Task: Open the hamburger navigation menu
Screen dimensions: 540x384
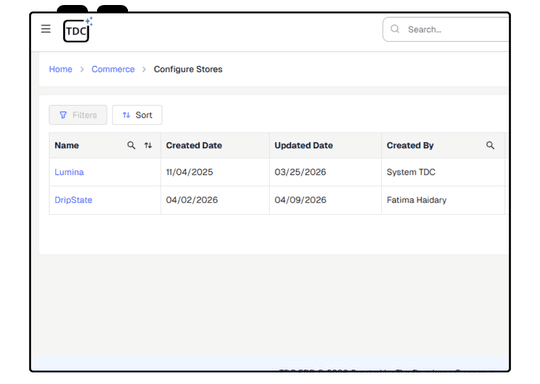Action: click(x=46, y=29)
